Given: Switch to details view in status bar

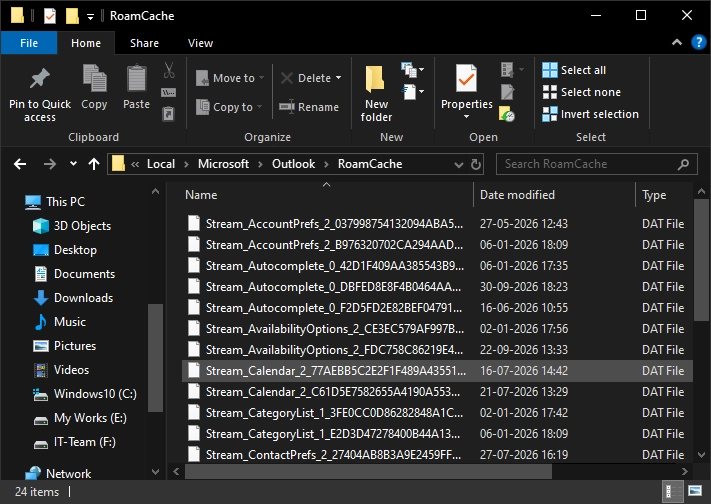Looking at the screenshot, I should tap(672, 491).
